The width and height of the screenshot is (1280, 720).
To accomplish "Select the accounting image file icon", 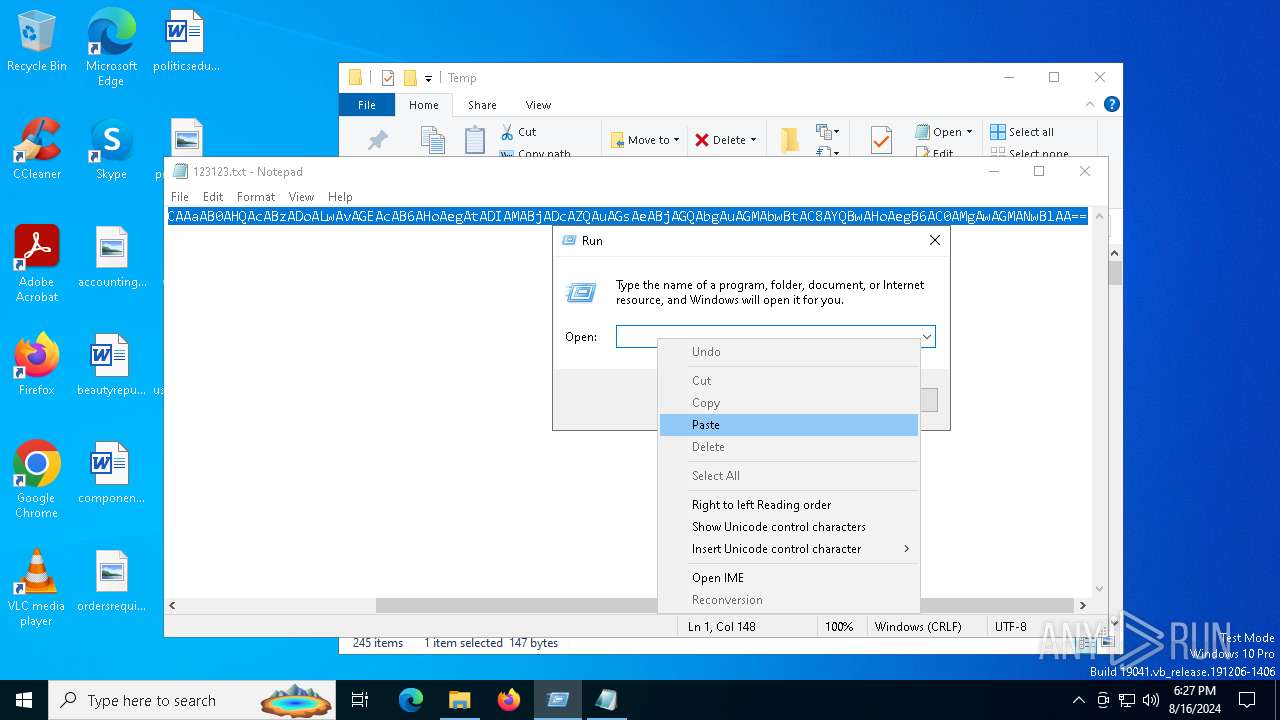I will 112,258.
